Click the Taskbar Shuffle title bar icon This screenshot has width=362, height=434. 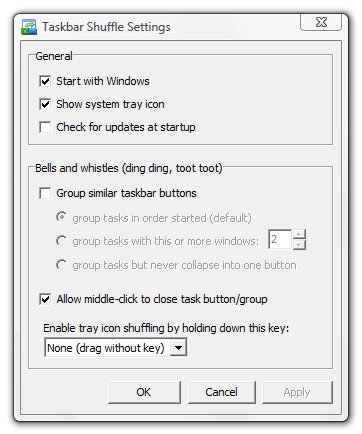[x=29, y=27]
